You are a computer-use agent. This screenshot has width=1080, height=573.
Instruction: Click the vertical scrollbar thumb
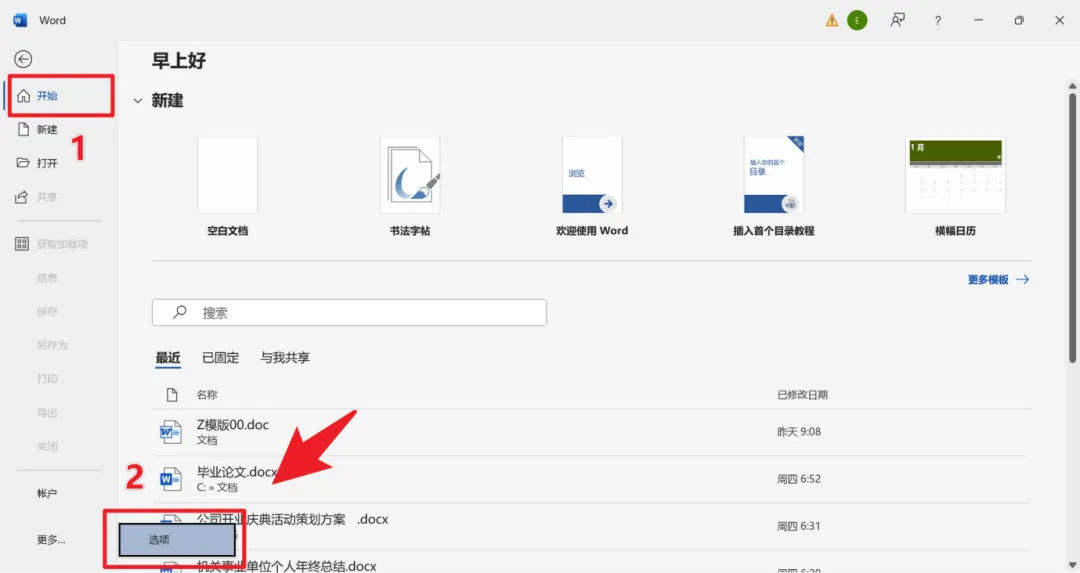click(x=1072, y=229)
